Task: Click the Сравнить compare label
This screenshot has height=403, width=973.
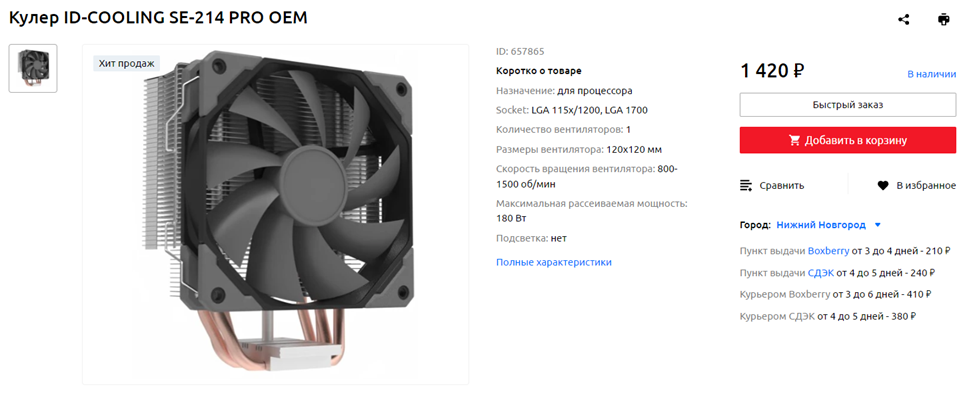Action: click(x=782, y=185)
